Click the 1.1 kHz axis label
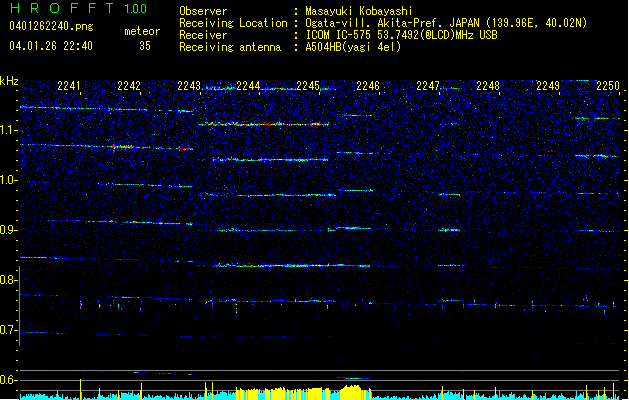 tap(8, 130)
